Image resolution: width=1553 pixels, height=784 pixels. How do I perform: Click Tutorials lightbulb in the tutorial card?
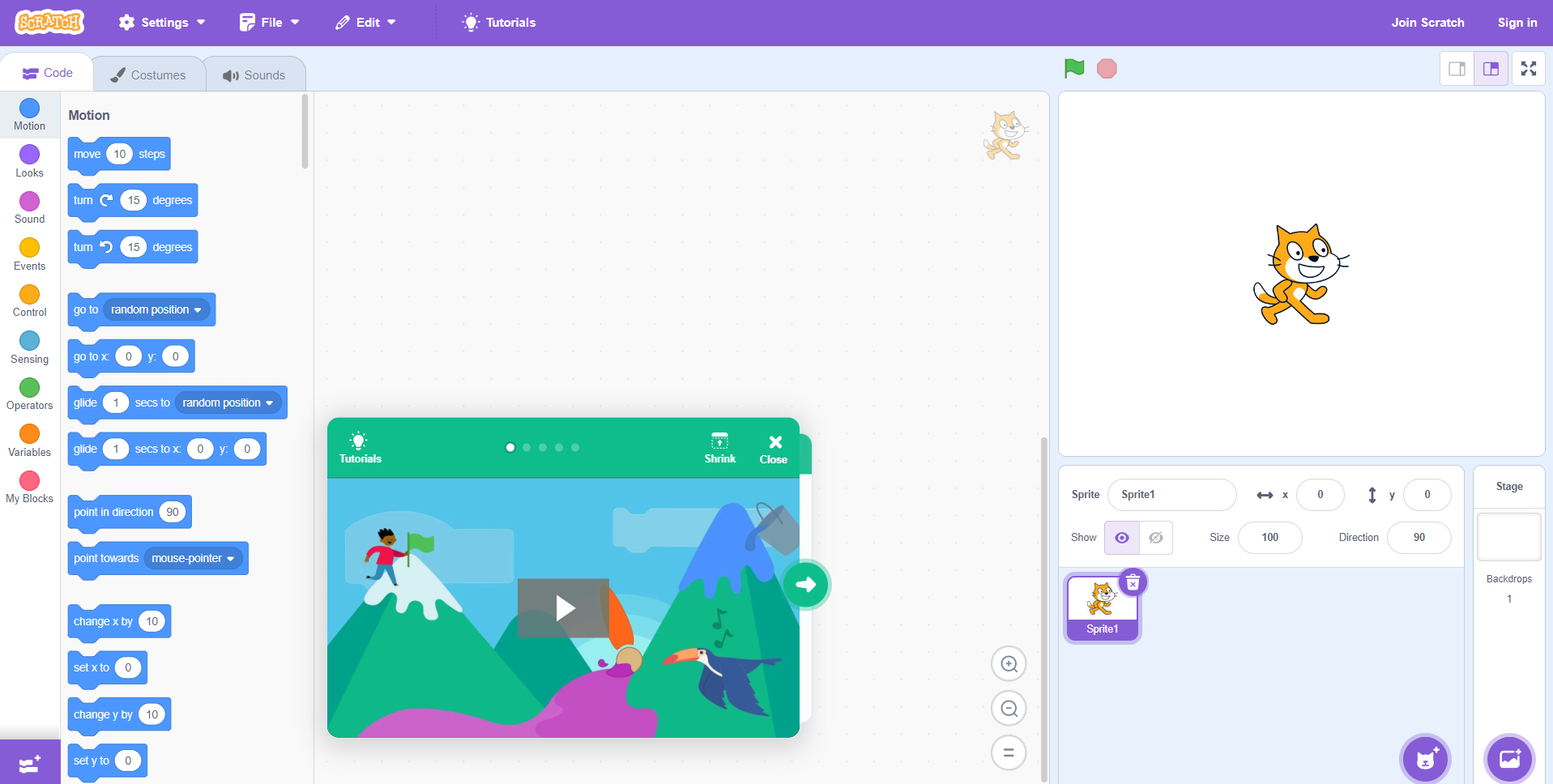click(x=360, y=448)
